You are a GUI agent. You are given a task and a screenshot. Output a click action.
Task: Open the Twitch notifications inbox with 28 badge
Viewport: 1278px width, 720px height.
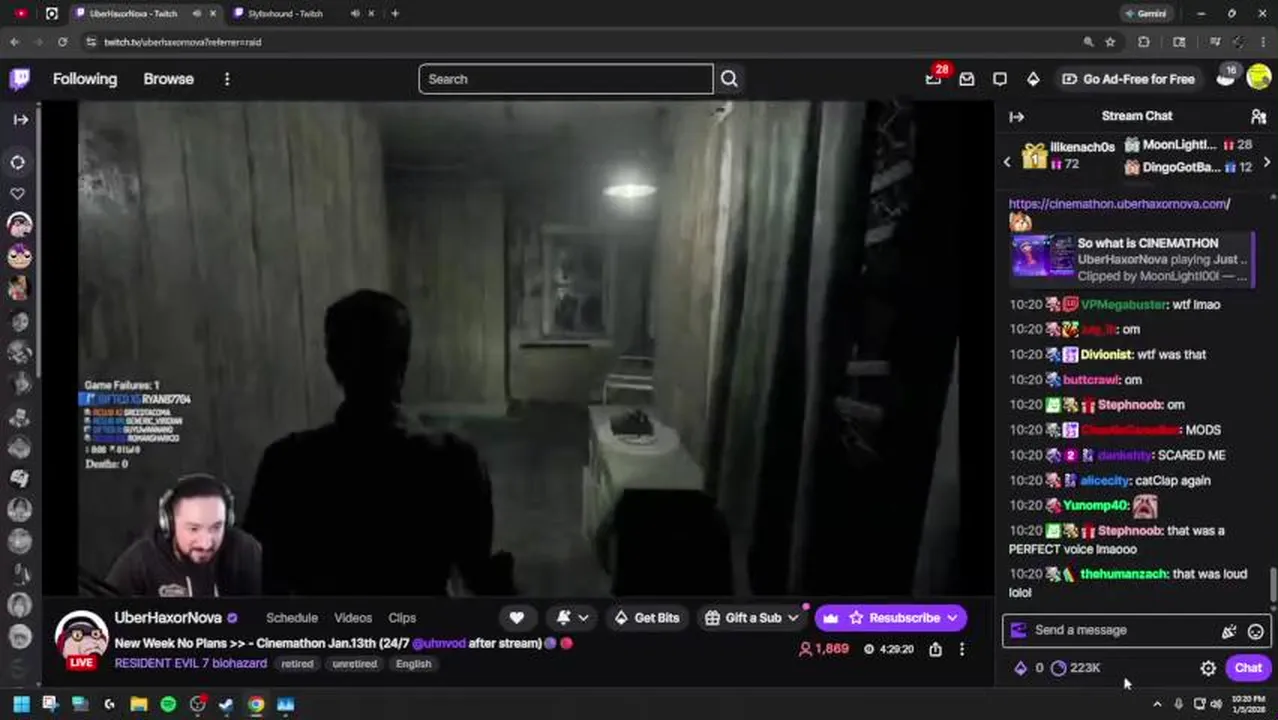click(x=934, y=78)
